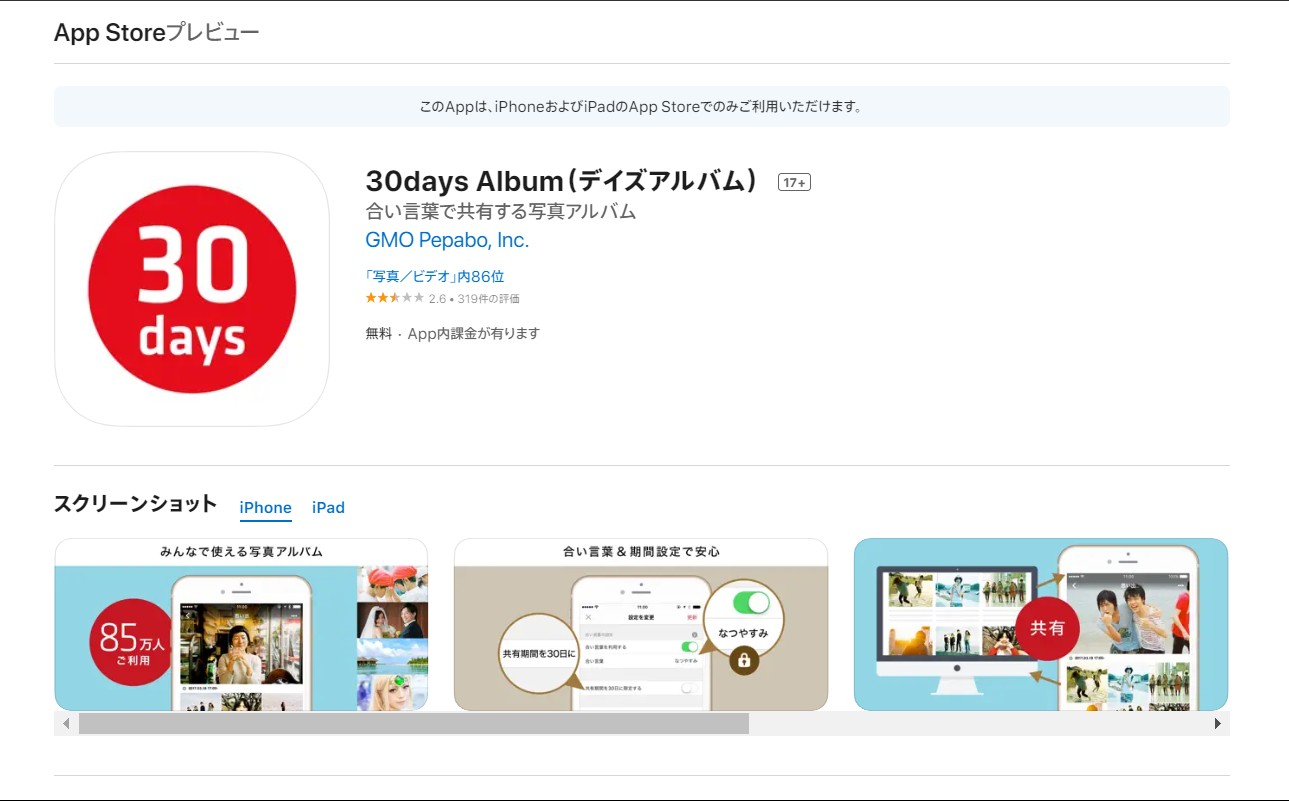The width and height of the screenshot is (1289, 801).
Task: Toggle the 合い言葉を利用する switch in phone
Action: coord(690,647)
